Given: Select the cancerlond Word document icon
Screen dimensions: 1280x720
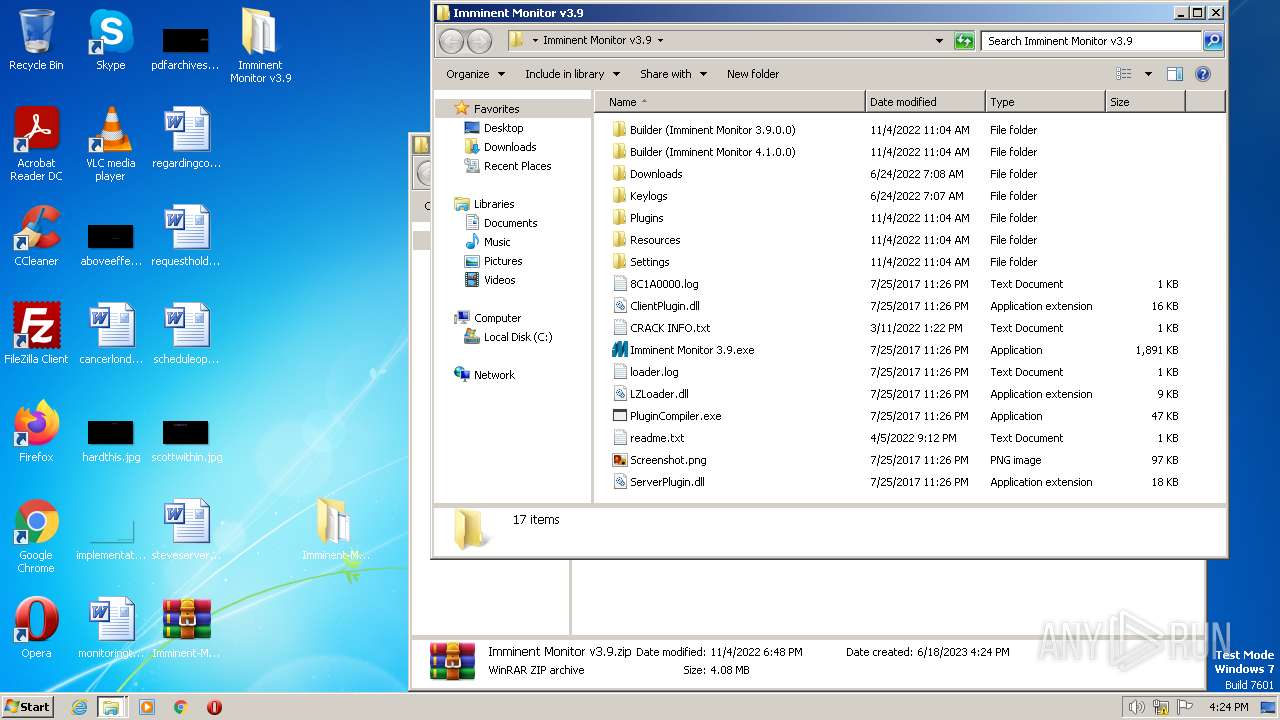Looking at the screenshot, I should [x=111, y=334].
